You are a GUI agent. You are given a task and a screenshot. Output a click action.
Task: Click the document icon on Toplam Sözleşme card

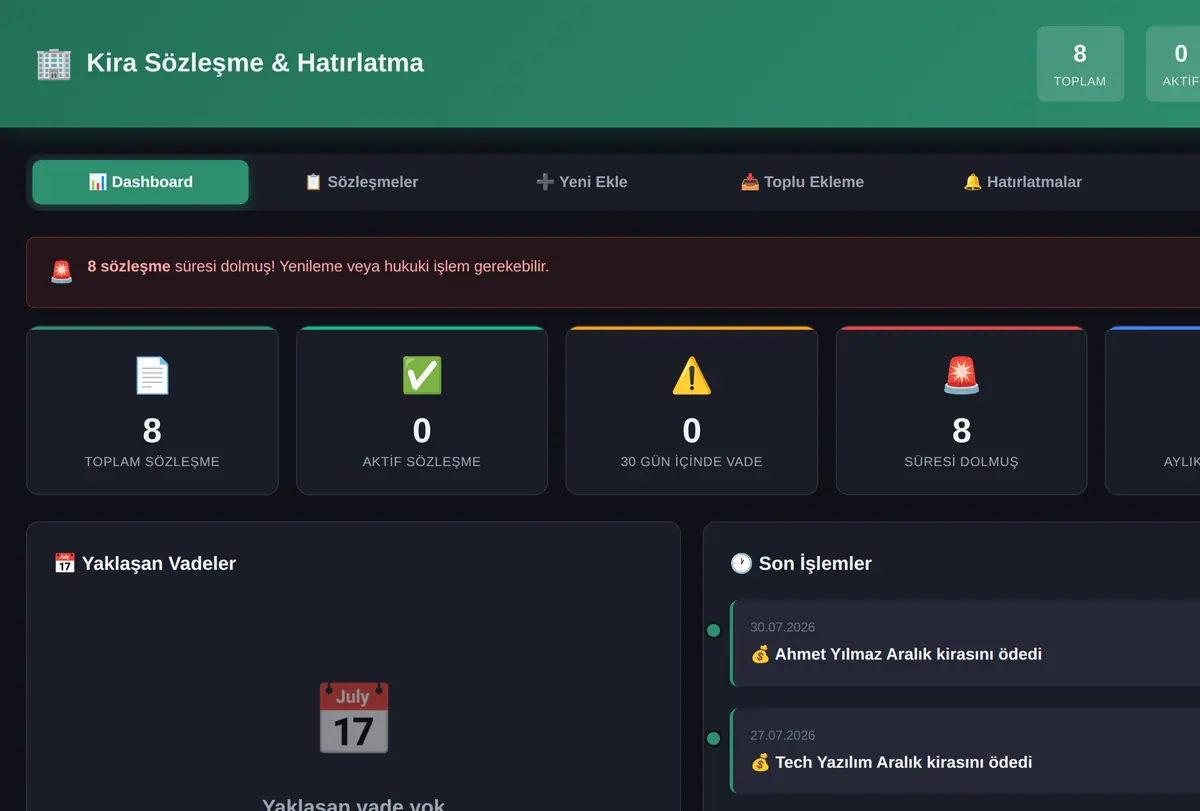point(152,376)
